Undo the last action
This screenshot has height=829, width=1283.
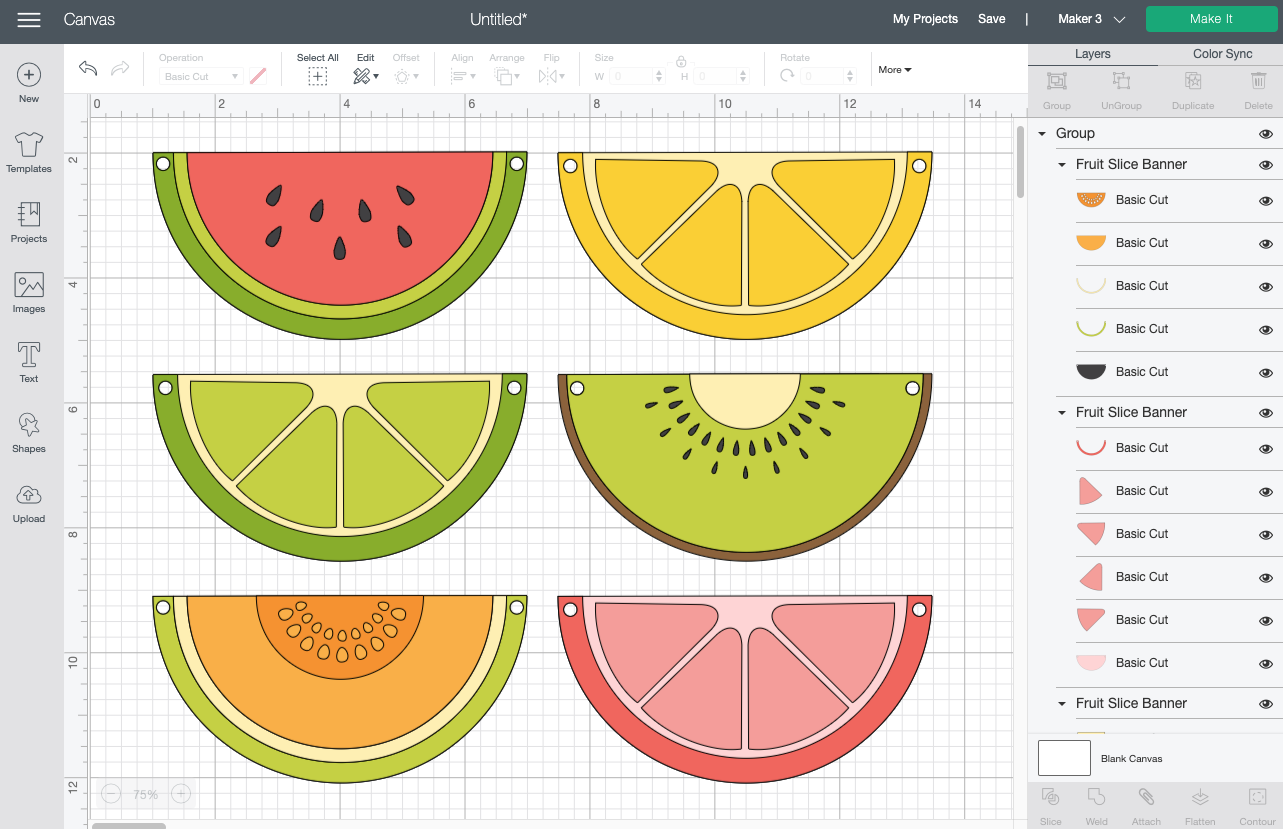click(x=88, y=68)
